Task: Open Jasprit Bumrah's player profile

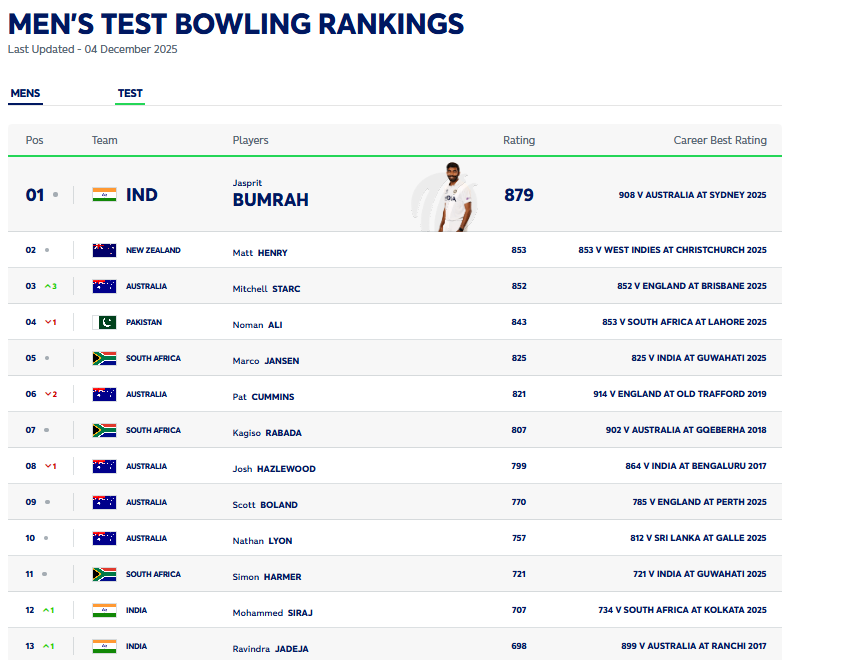Action: point(270,199)
